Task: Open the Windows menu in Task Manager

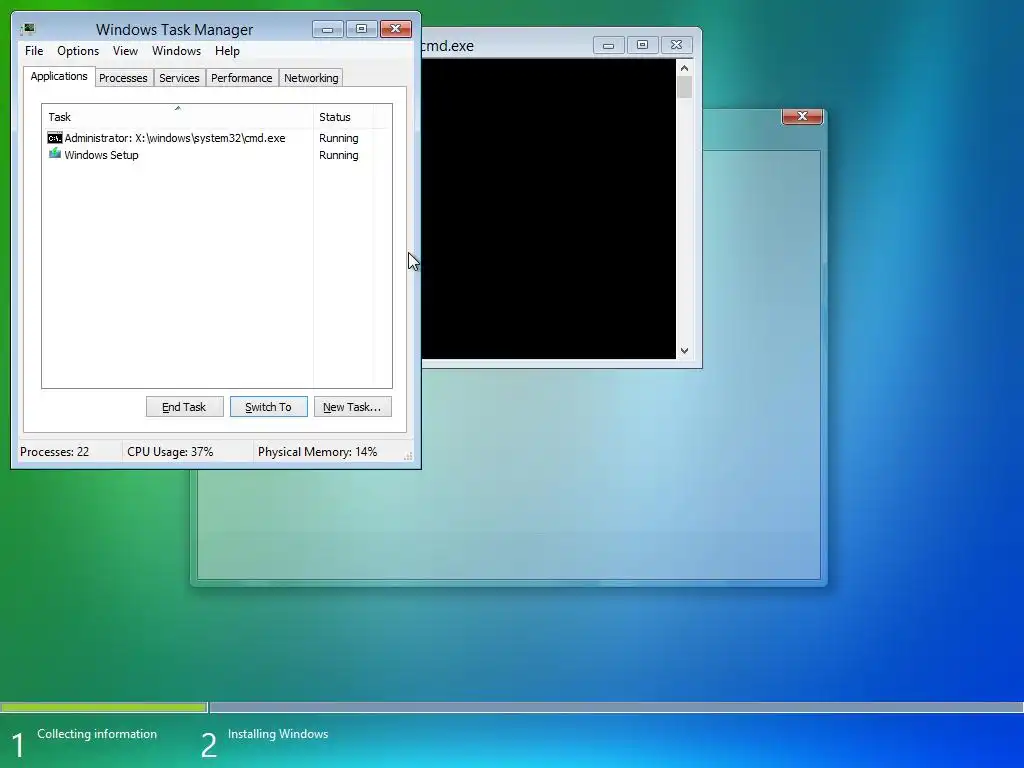Action: click(x=176, y=51)
